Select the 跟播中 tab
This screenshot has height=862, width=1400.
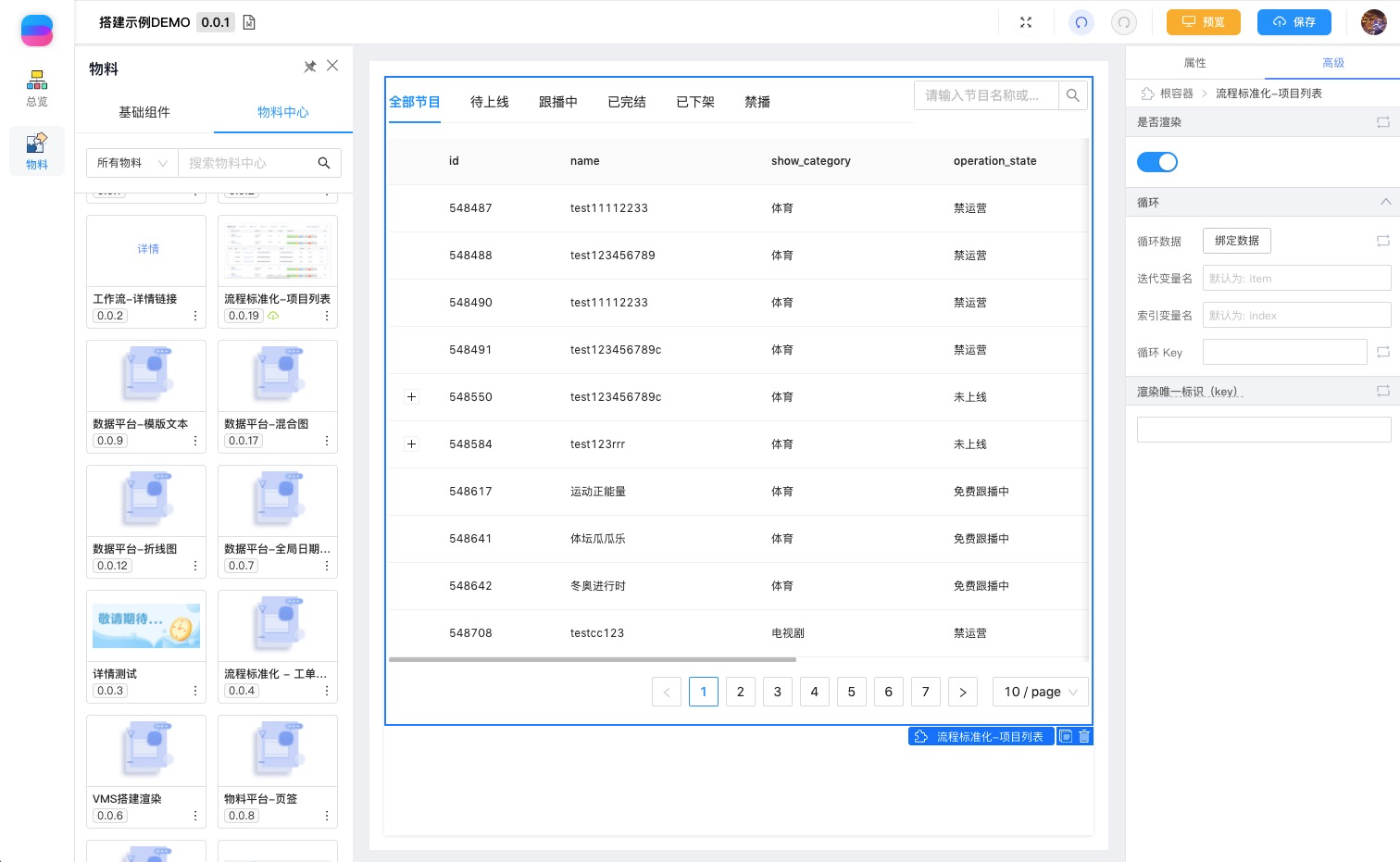point(558,102)
